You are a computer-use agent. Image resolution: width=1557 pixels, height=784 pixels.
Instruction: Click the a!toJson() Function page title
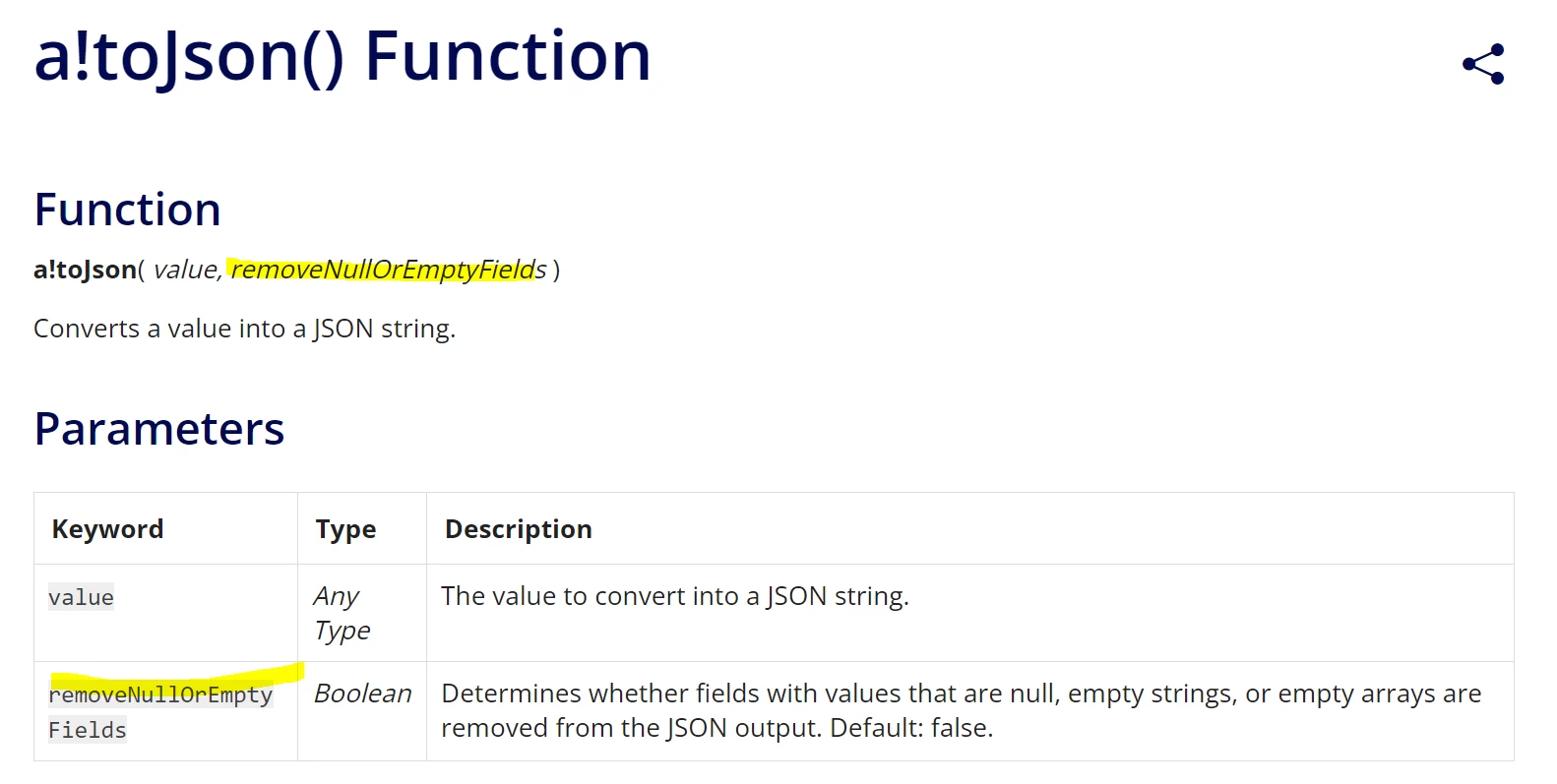pyautogui.click(x=343, y=56)
